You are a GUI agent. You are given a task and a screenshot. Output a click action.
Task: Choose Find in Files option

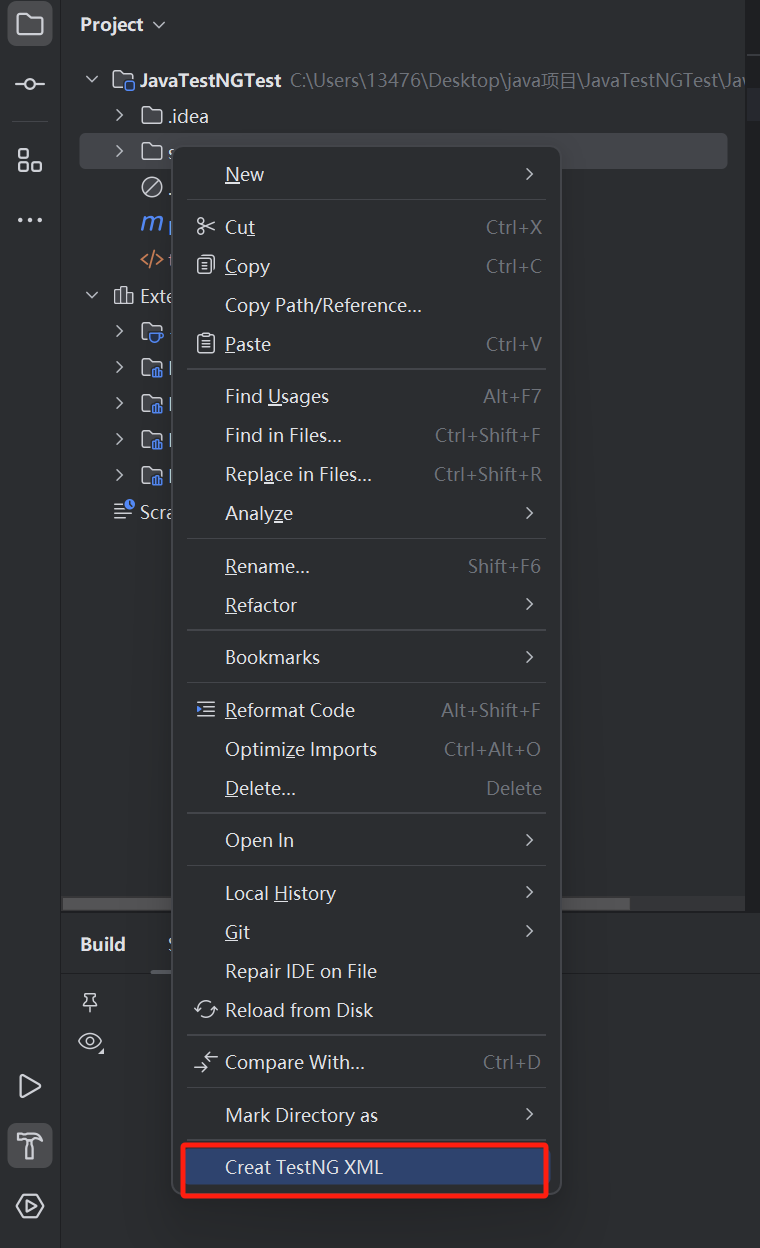tap(366, 435)
